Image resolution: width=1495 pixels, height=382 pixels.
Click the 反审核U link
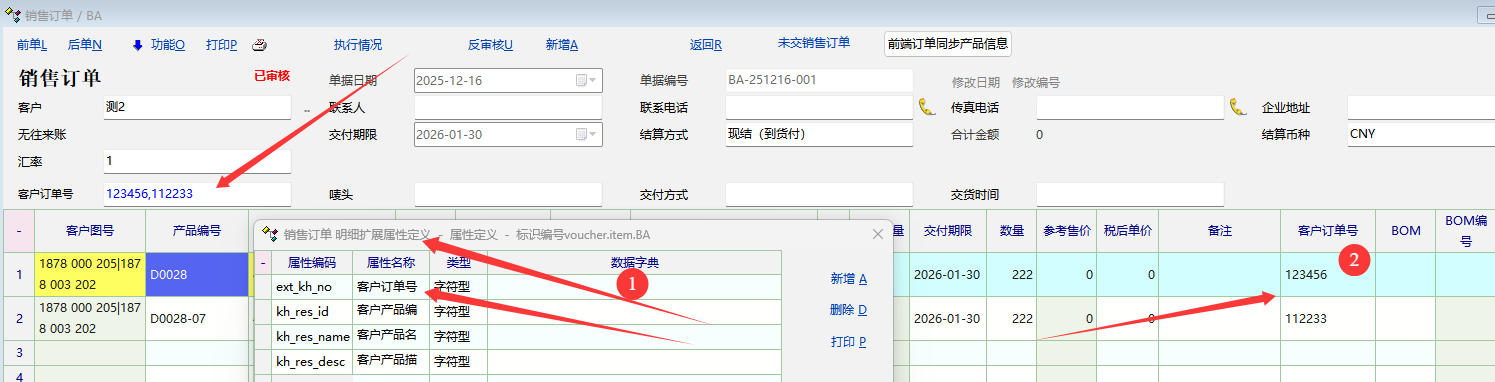point(490,45)
